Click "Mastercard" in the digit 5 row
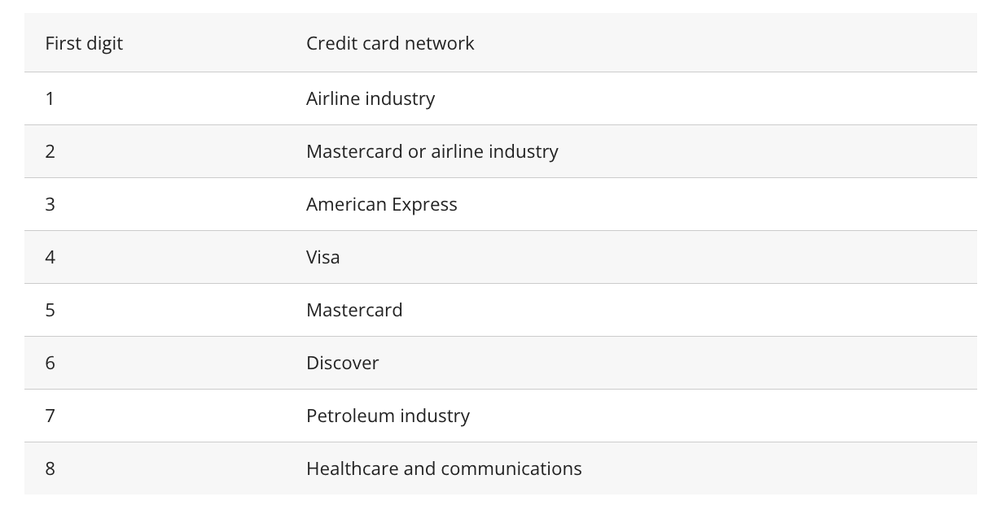Screen dimensions: 1000x514 tap(354, 311)
